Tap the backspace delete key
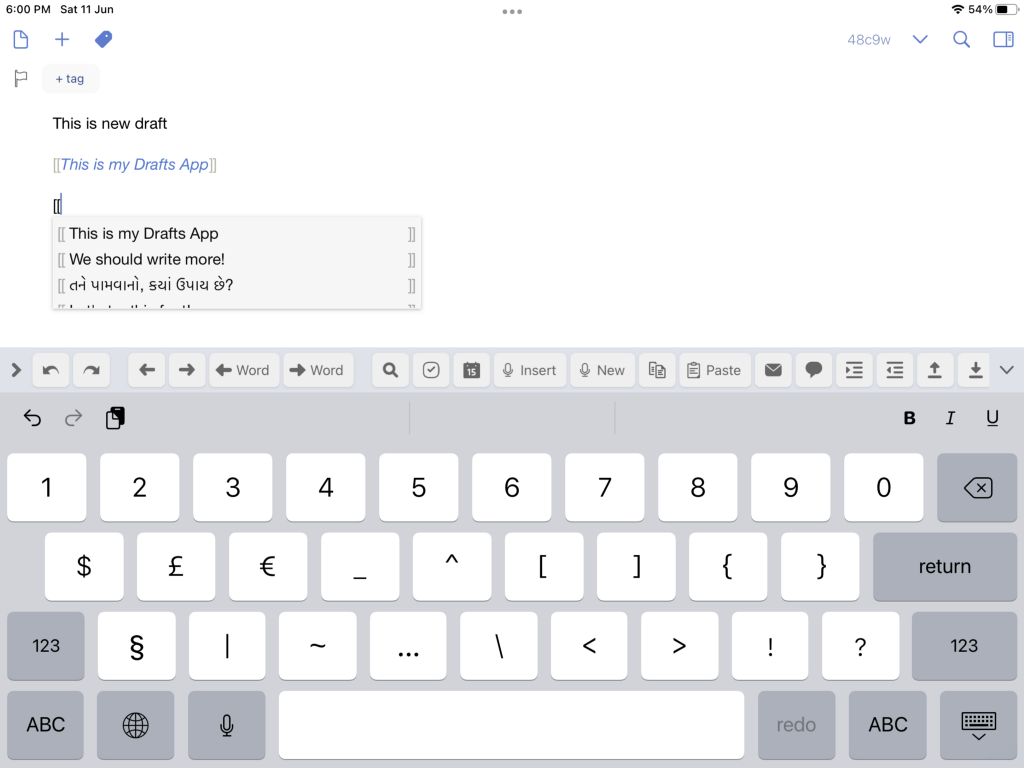The image size is (1024, 768). 977,488
